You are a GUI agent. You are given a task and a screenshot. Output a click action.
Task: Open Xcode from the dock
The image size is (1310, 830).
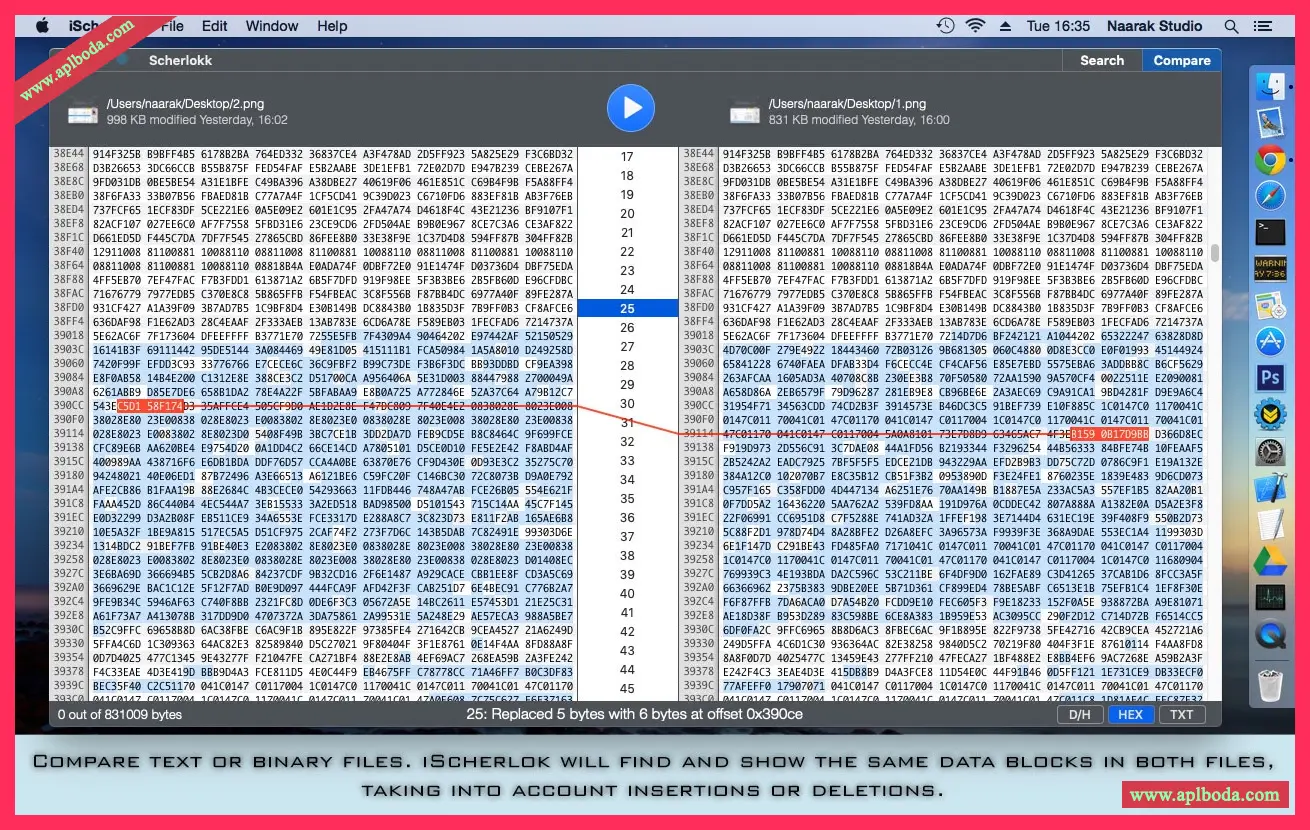click(x=1270, y=488)
